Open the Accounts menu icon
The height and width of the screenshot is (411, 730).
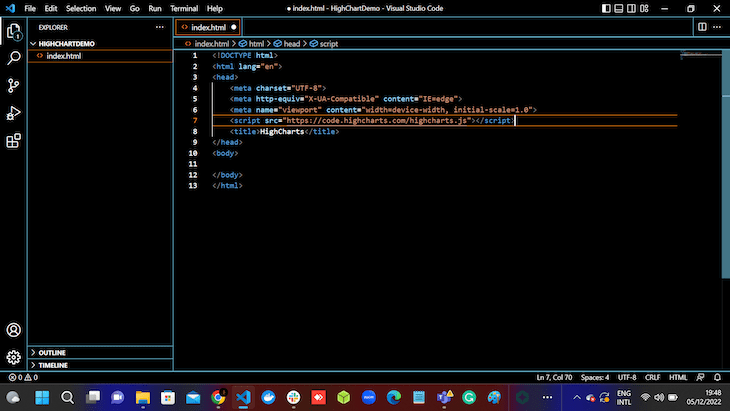[14, 330]
